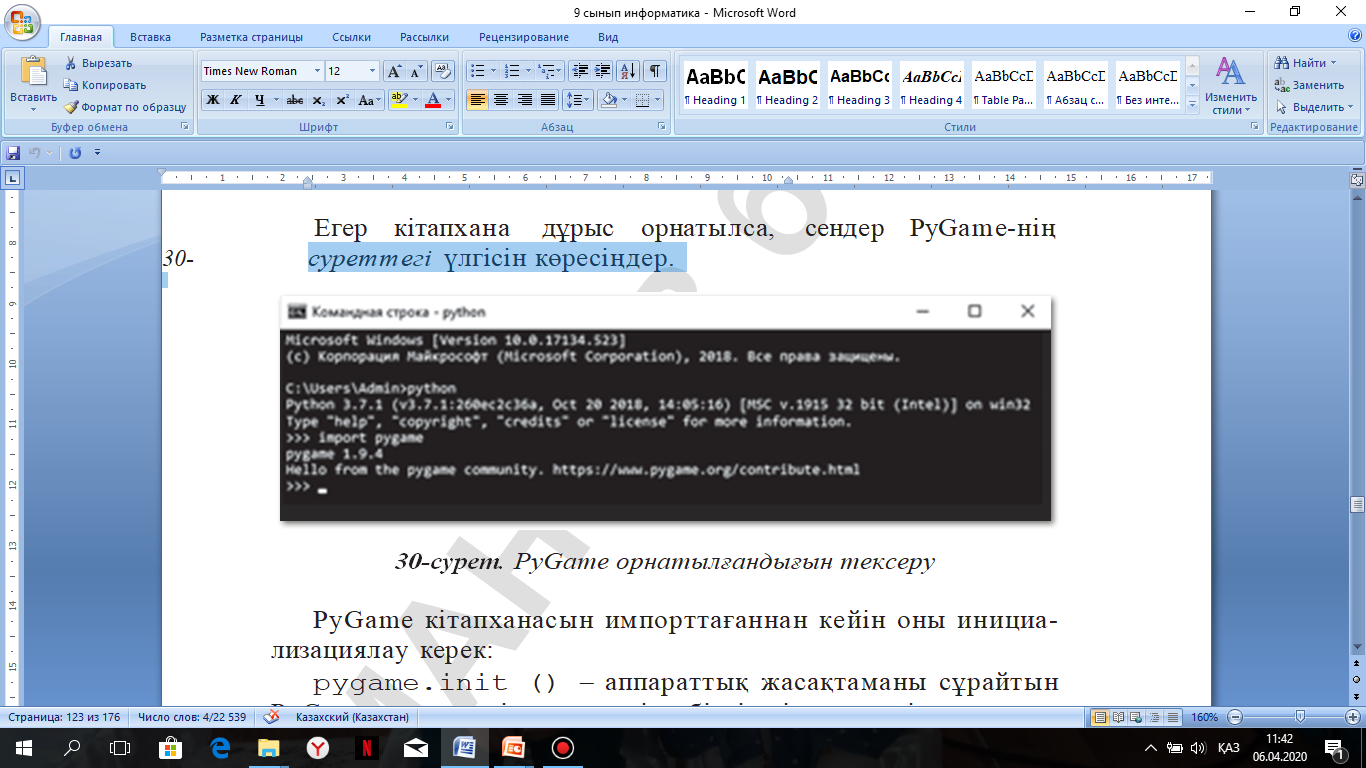The width and height of the screenshot is (1366, 768).
Task: Shrink the font size with the smaller A icon
Action: (416, 71)
